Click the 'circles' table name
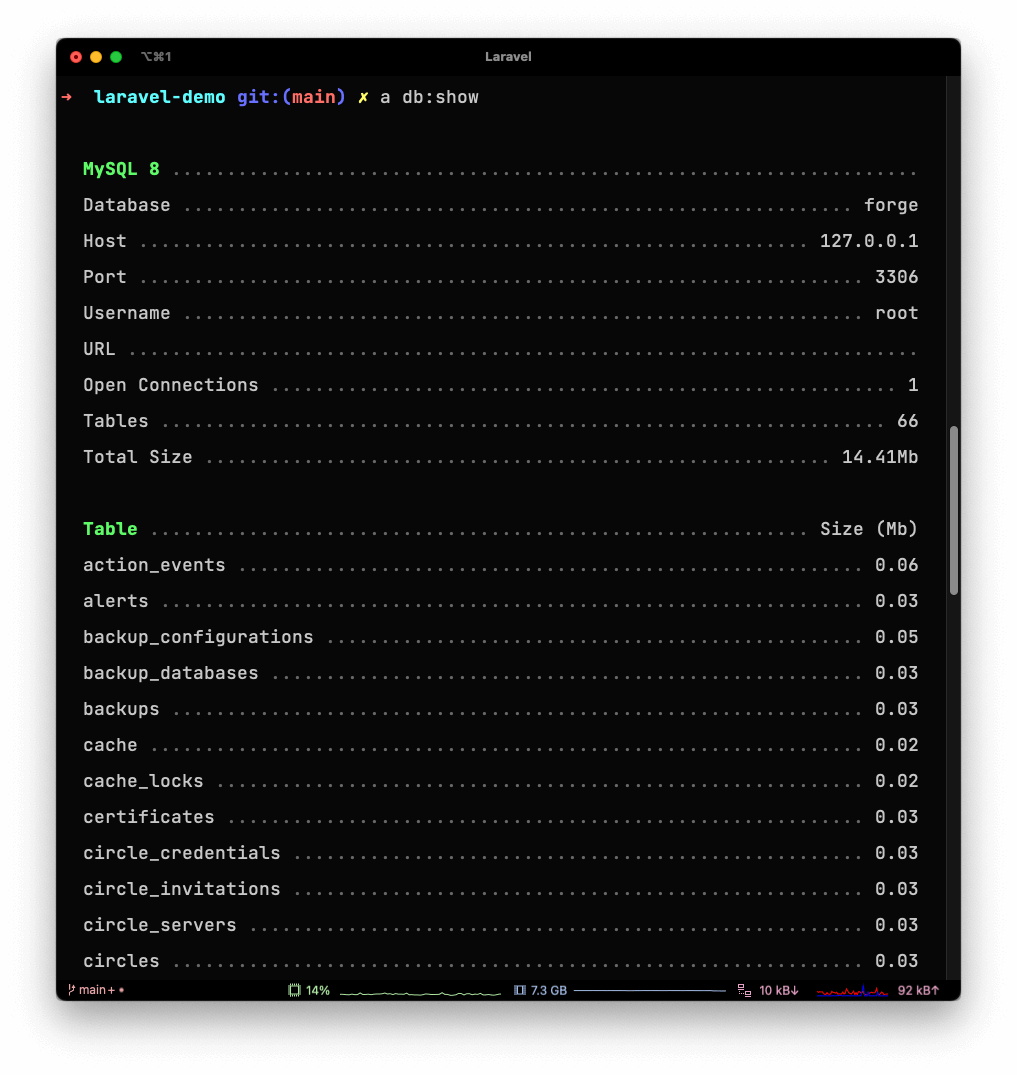Screen dimensions: 1017x1075 [121, 961]
